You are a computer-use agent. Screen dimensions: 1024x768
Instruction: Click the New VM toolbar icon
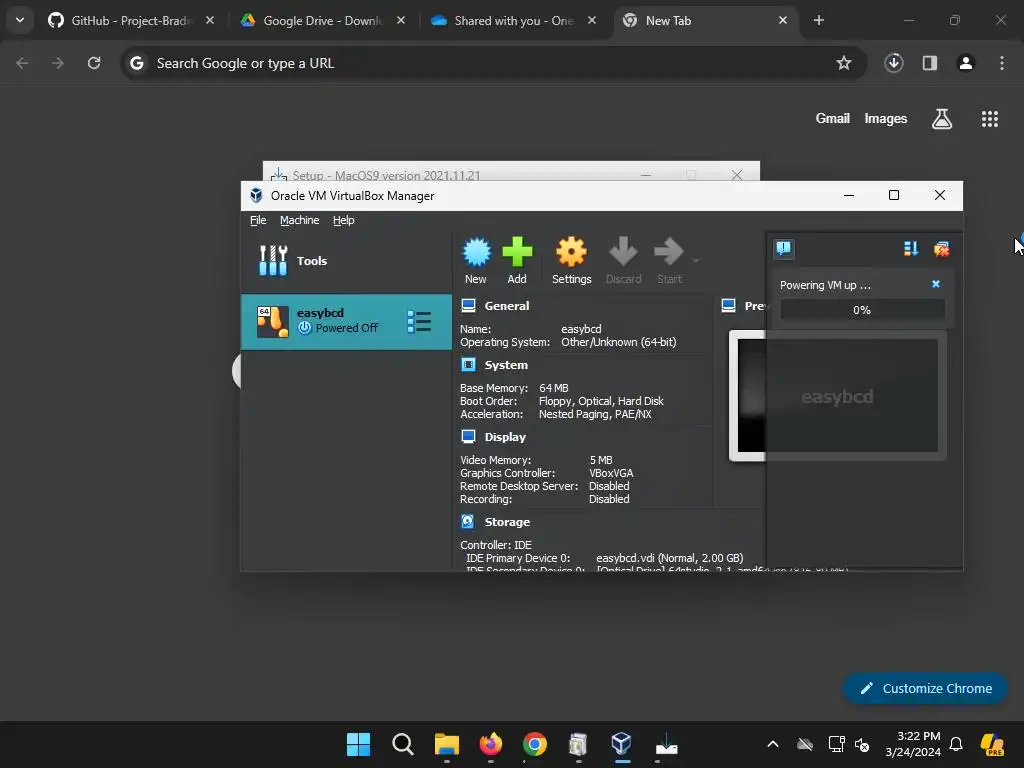(x=476, y=260)
